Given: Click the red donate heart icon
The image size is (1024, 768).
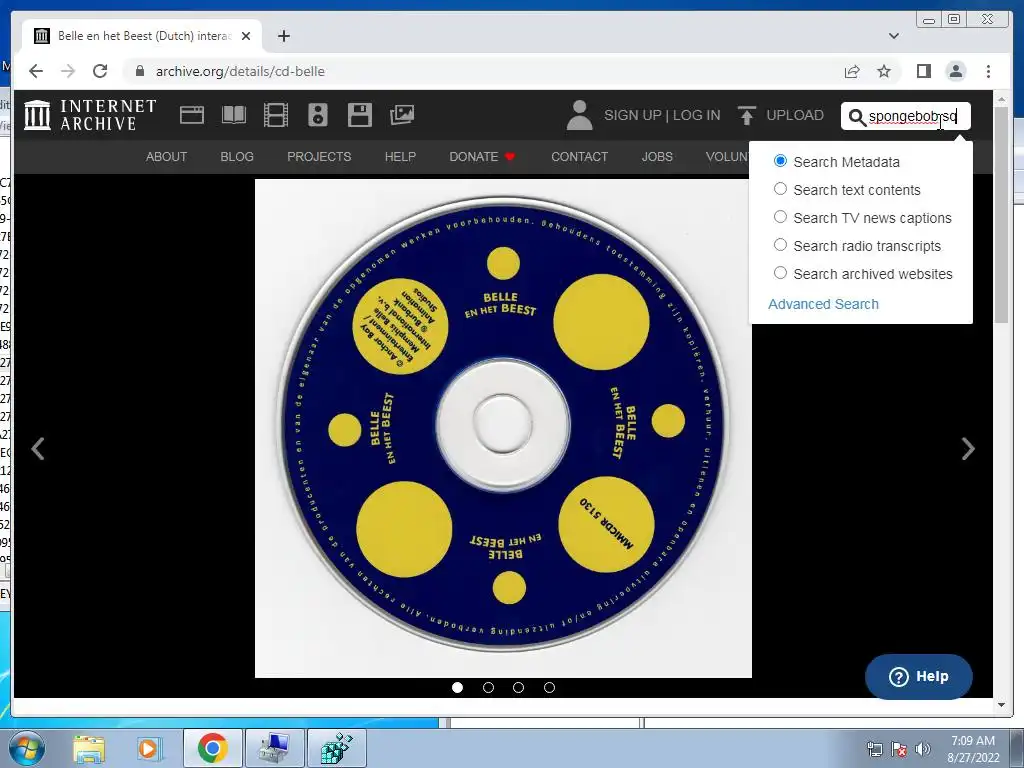Looking at the screenshot, I should 510,157.
